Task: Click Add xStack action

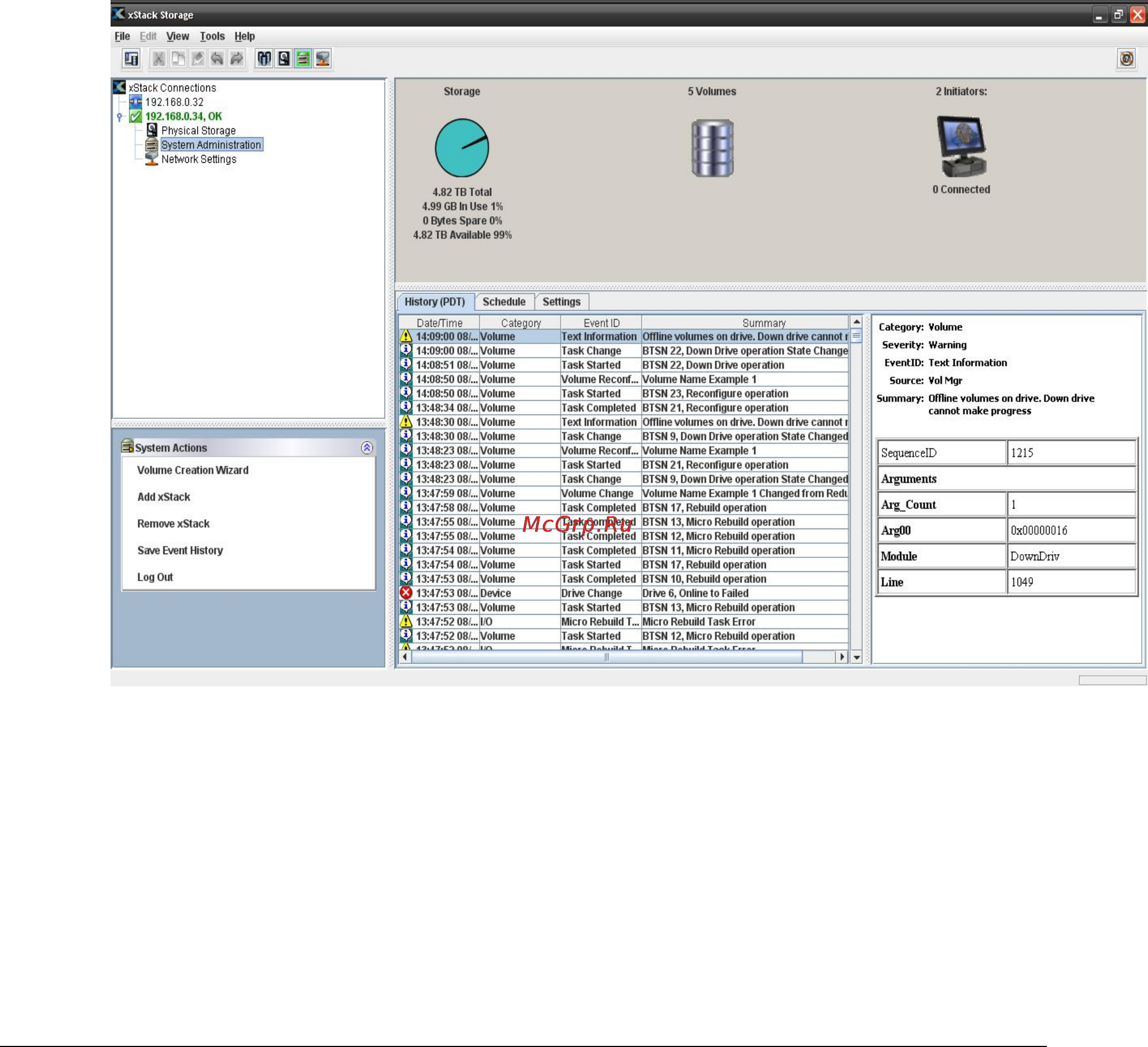Action: (x=163, y=497)
